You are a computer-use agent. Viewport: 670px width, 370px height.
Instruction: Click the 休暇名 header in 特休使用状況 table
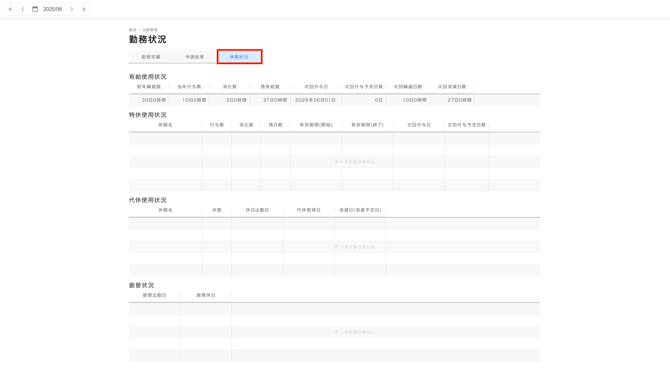point(165,125)
